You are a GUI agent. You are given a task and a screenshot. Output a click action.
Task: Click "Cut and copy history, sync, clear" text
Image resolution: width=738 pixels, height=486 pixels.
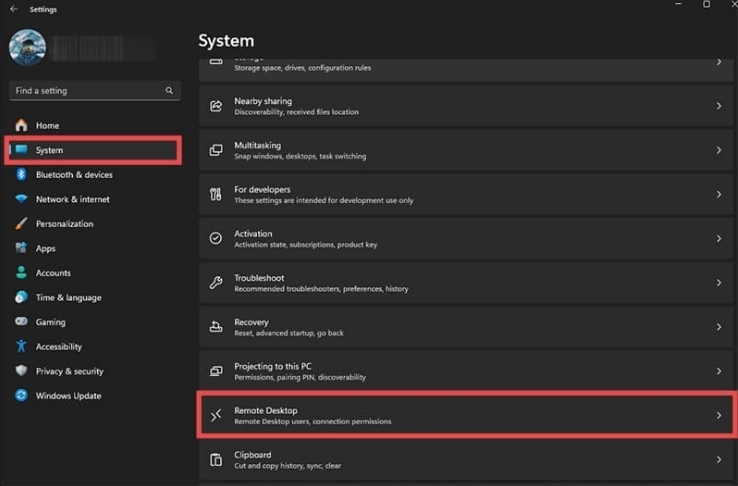(288, 466)
